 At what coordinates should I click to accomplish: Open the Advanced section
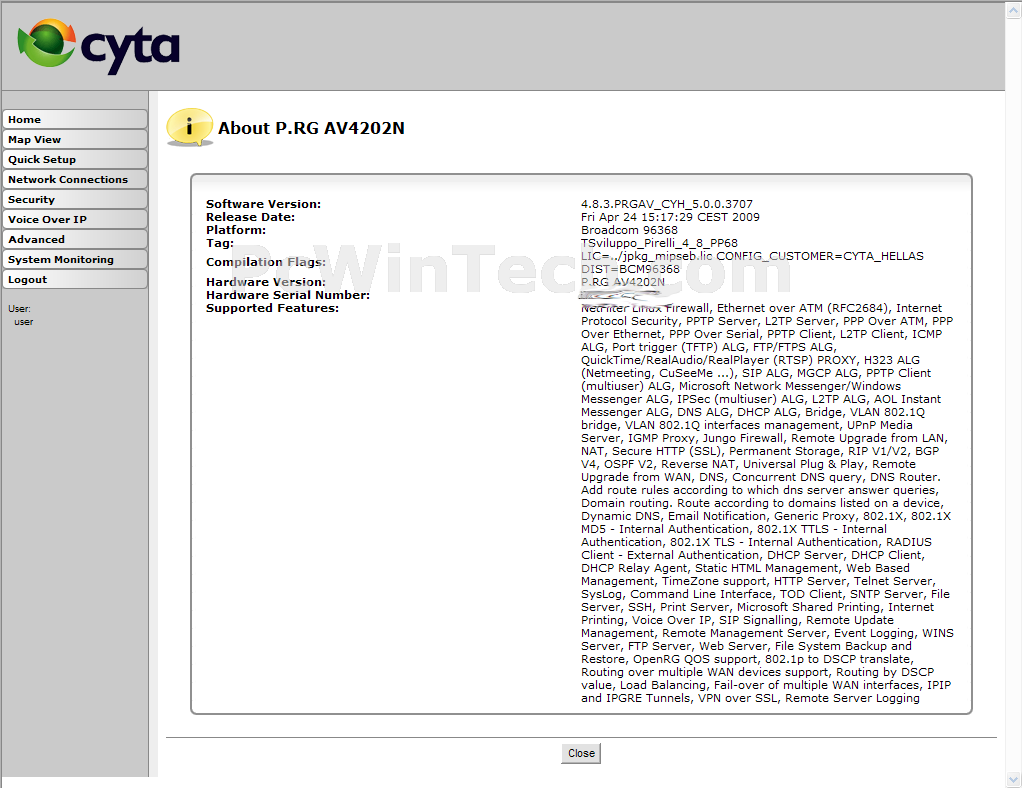[x=75, y=239]
